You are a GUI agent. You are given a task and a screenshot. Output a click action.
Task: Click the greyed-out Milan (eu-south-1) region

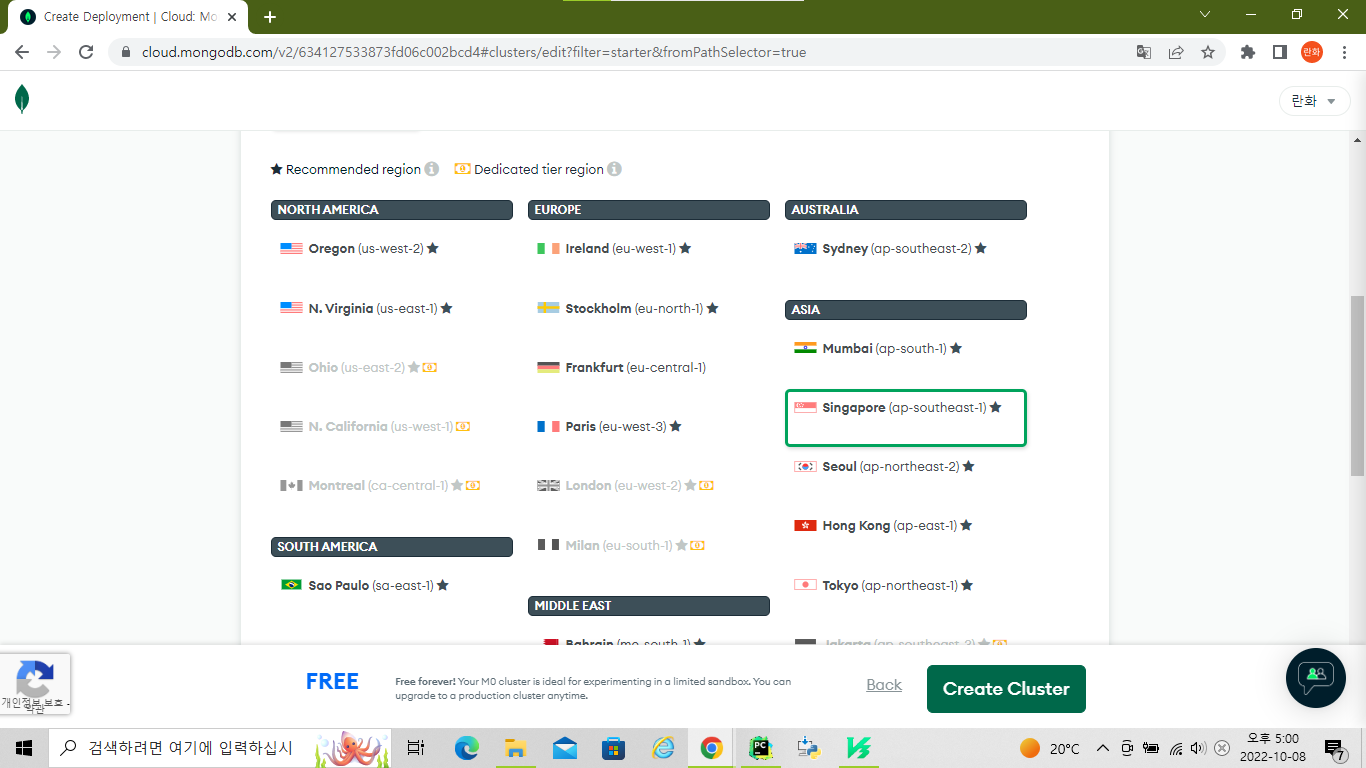[648, 545]
